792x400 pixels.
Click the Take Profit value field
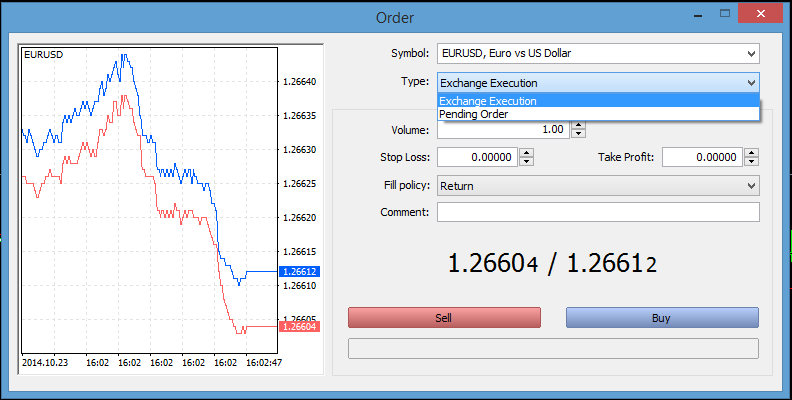(703, 157)
